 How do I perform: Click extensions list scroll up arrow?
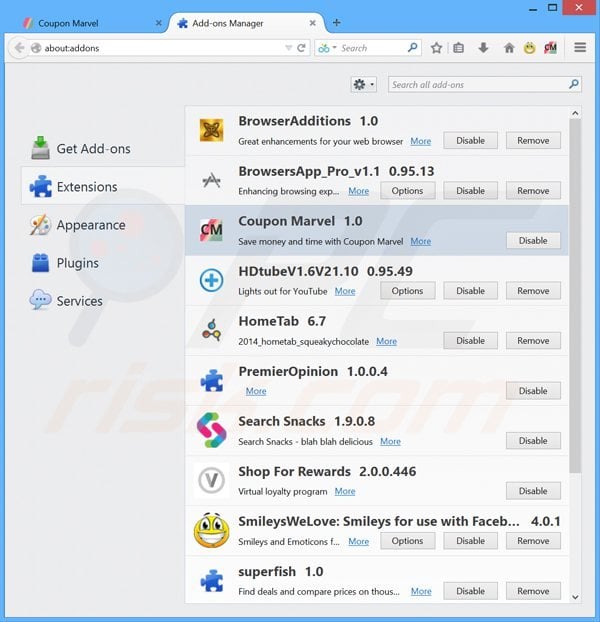click(x=575, y=113)
